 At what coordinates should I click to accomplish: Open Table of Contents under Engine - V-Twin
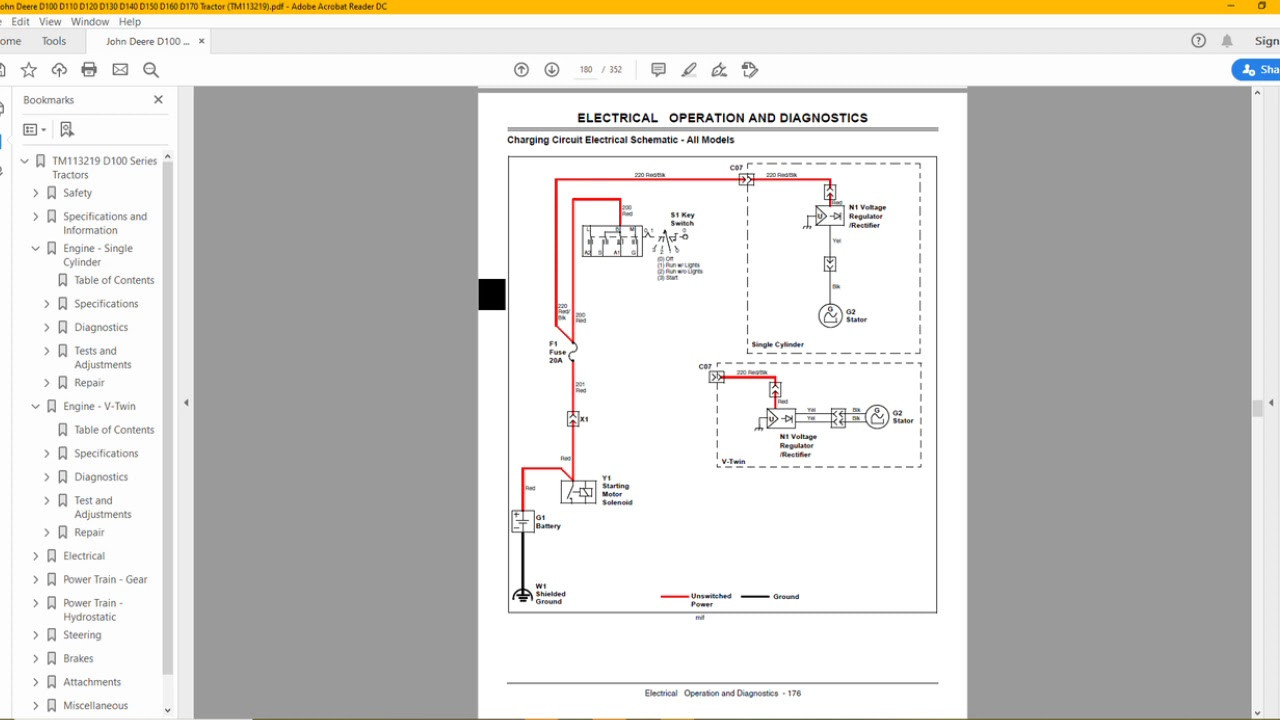(114, 430)
